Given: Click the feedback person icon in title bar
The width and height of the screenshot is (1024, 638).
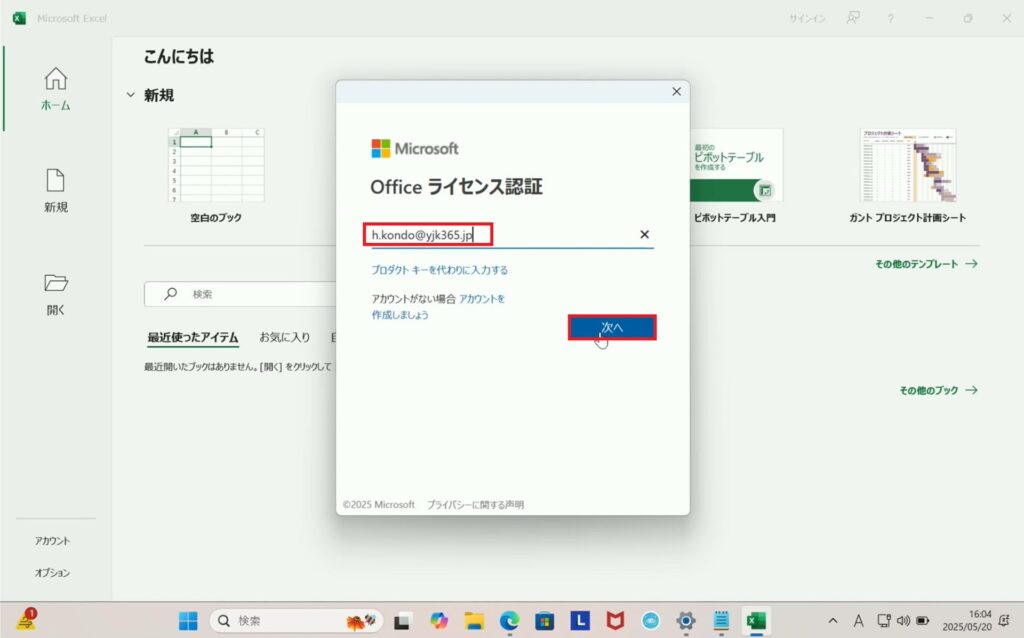Looking at the screenshot, I should coord(853,18).
